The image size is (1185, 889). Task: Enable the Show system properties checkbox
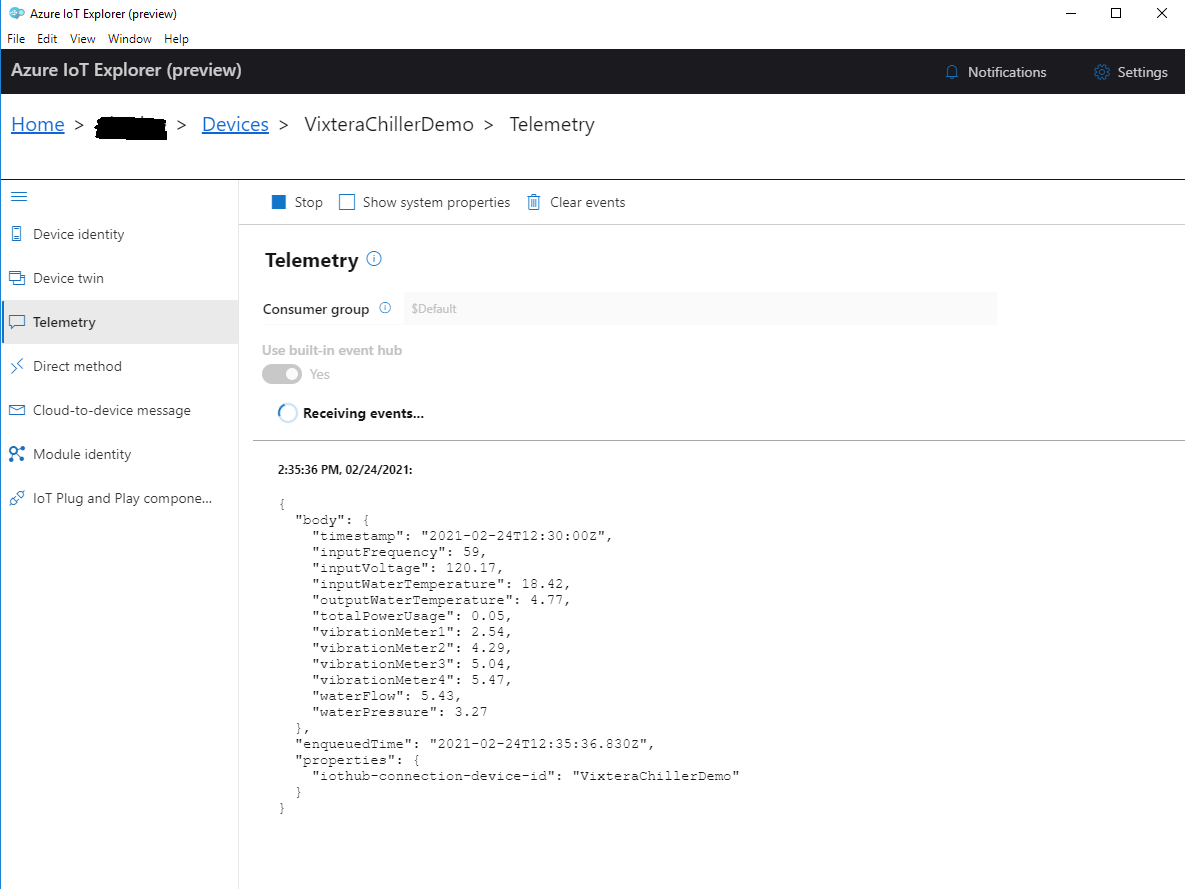click(x=347, y=202)
